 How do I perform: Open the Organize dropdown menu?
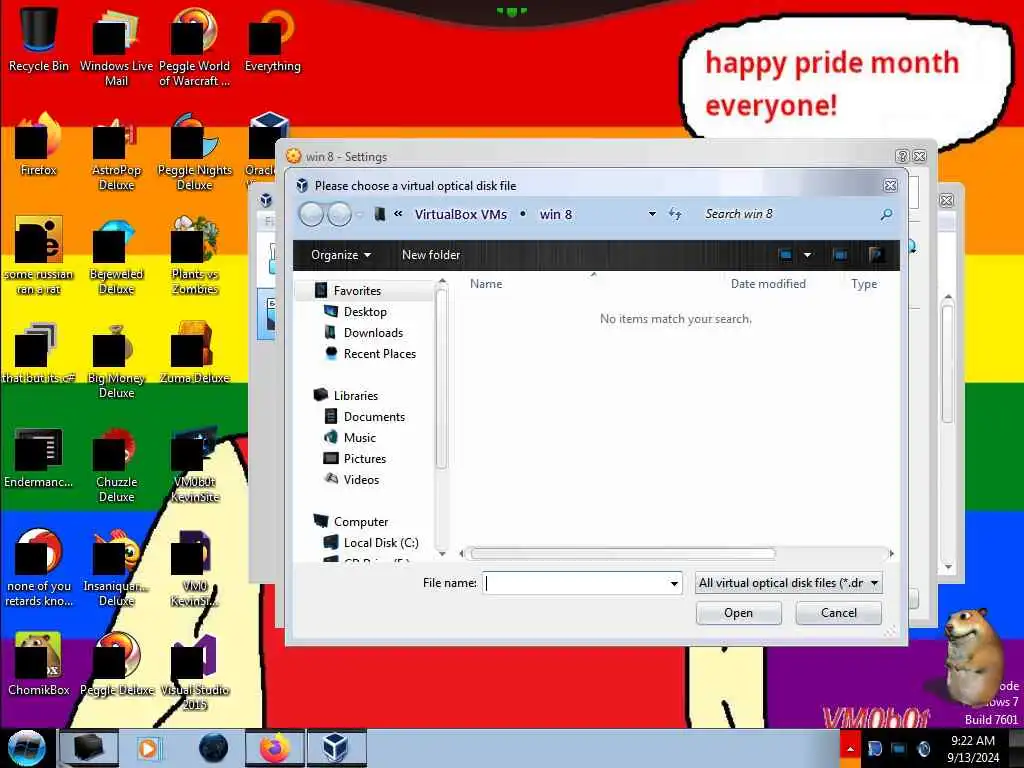341,255
